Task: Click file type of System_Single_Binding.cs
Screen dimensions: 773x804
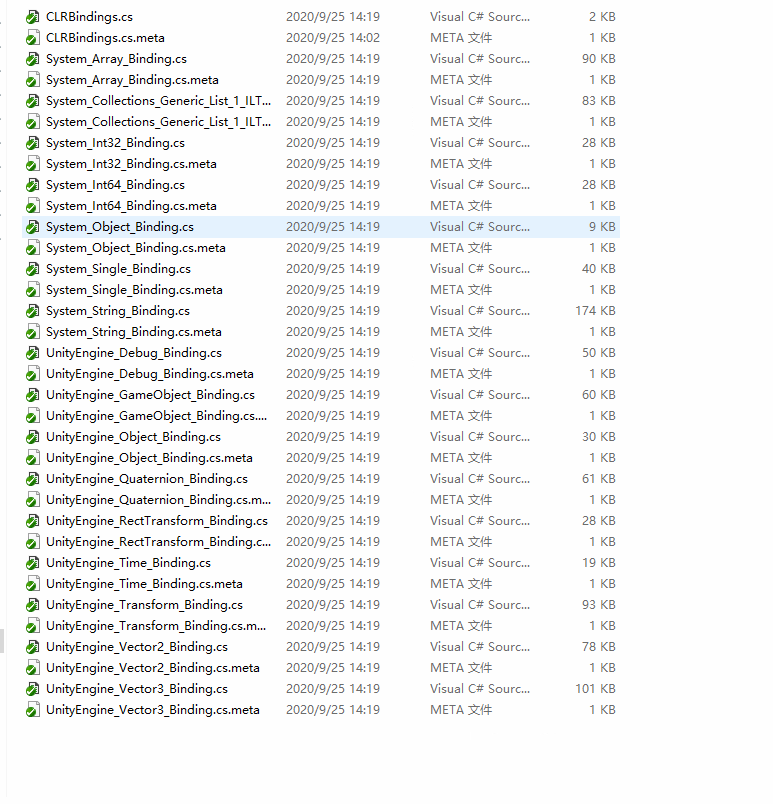Action: 480,269
